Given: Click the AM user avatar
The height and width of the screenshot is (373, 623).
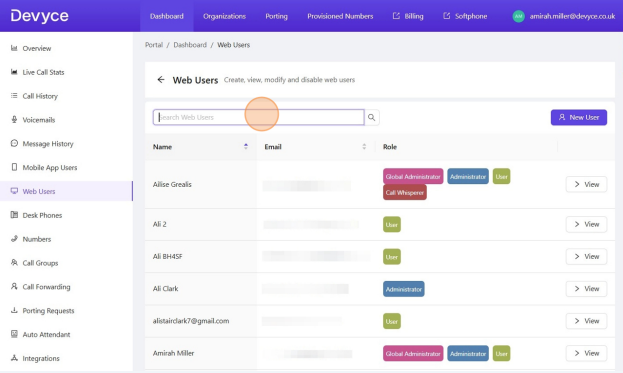Looking at the screenshot, I should pyautogui.click(x=518, y=16).
